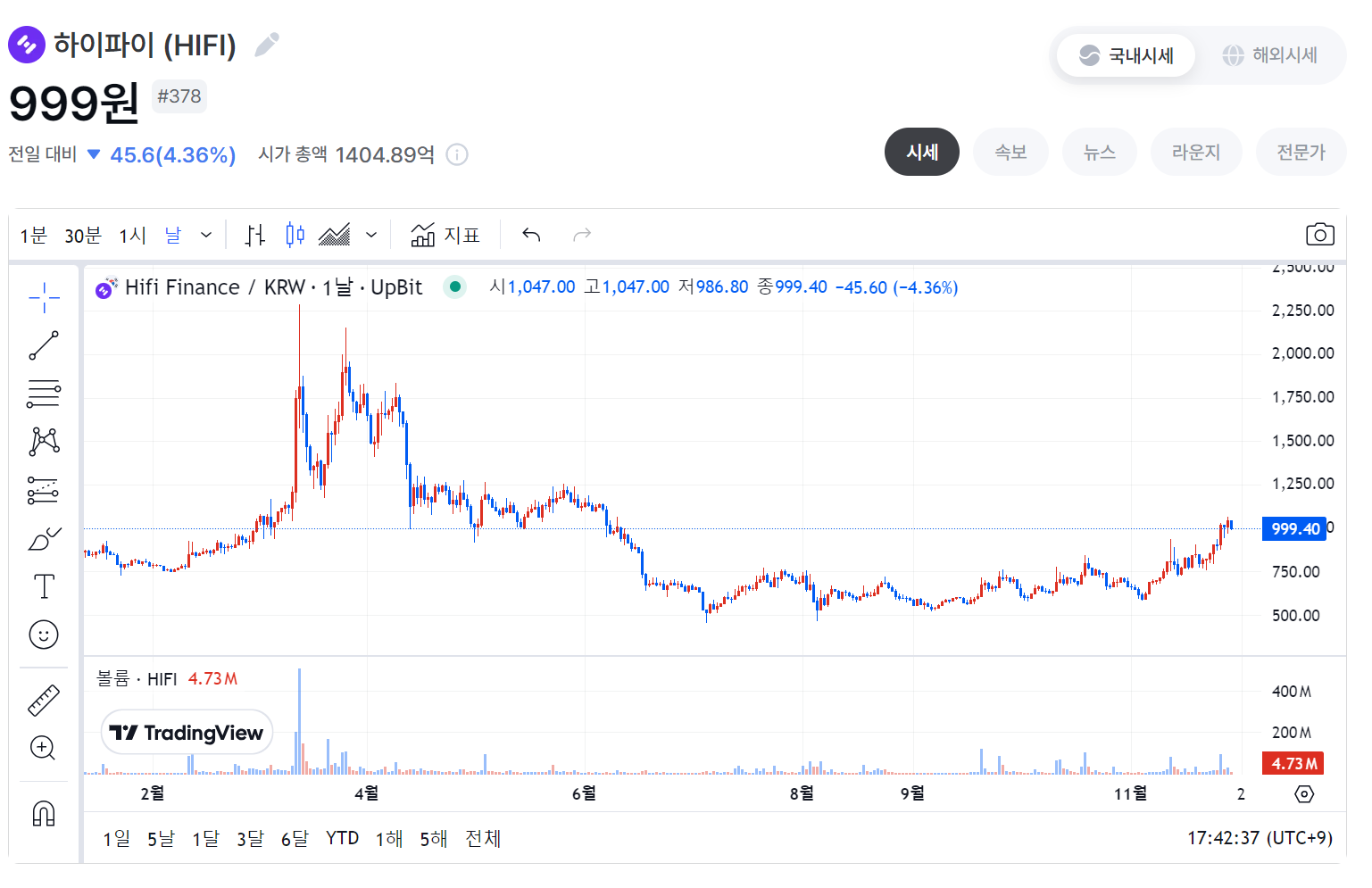
Task: Select the 30분 interval
Action: point(83,235)
